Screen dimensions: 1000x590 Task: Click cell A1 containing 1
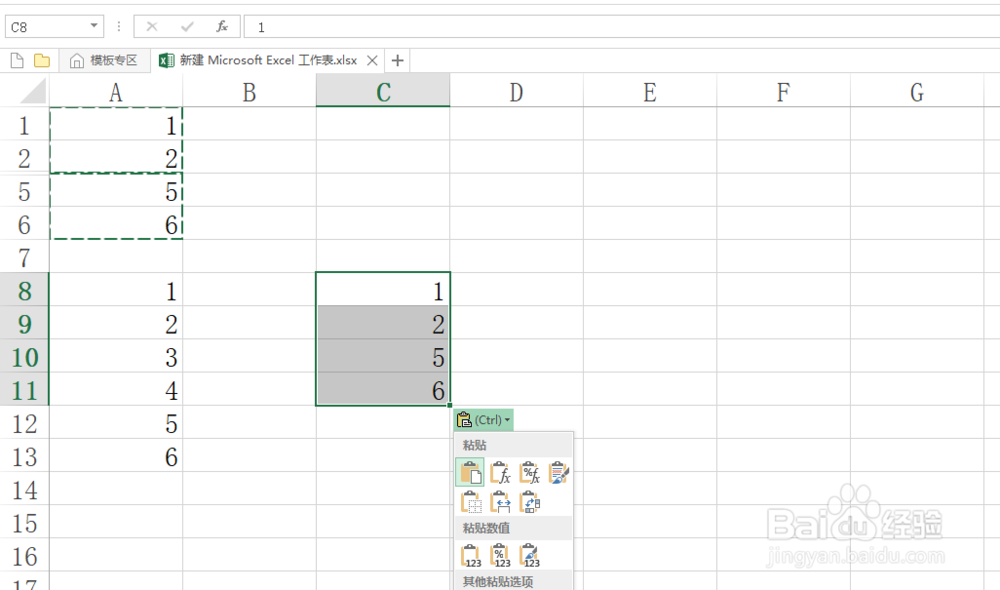tap(116, 124)
